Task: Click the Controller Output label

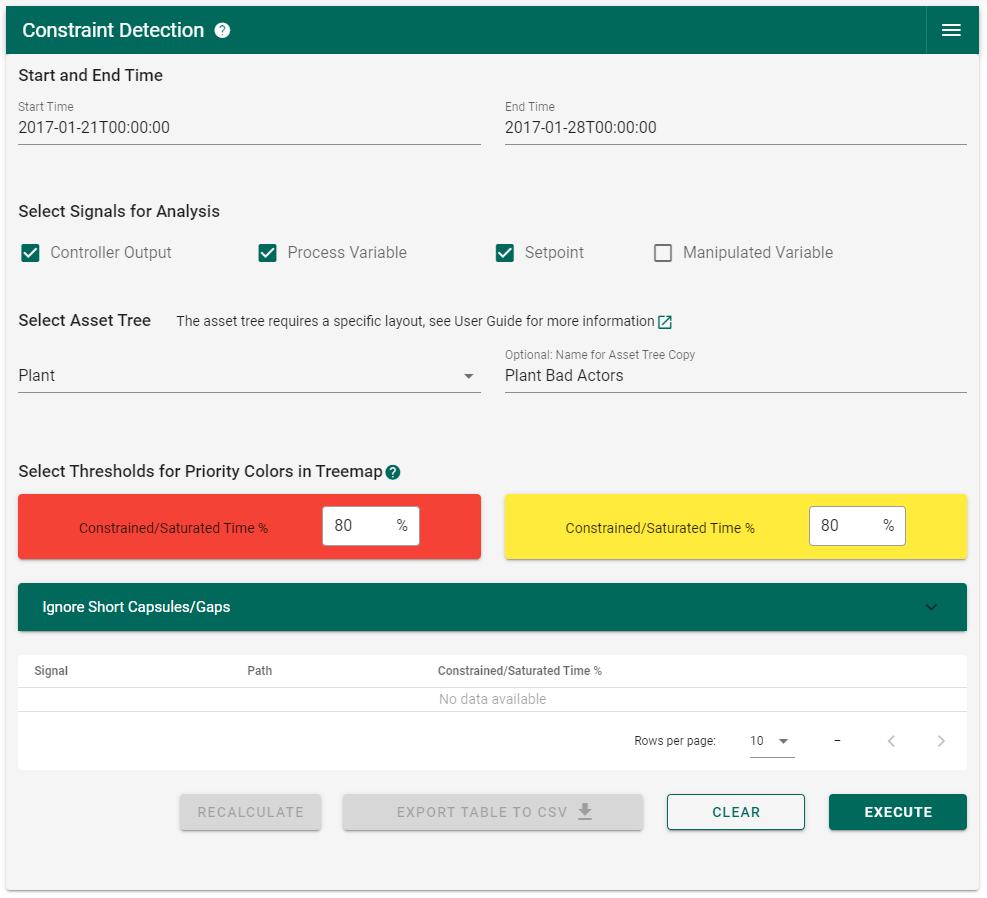Action: tap(111, 253)
